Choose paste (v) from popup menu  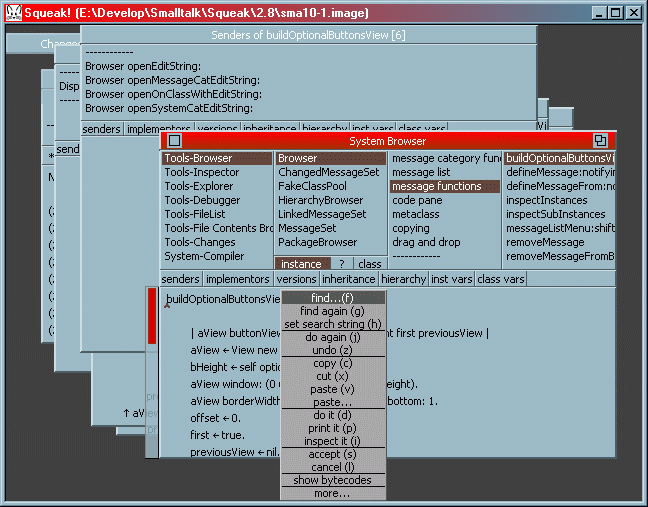[x=332, y=389]
